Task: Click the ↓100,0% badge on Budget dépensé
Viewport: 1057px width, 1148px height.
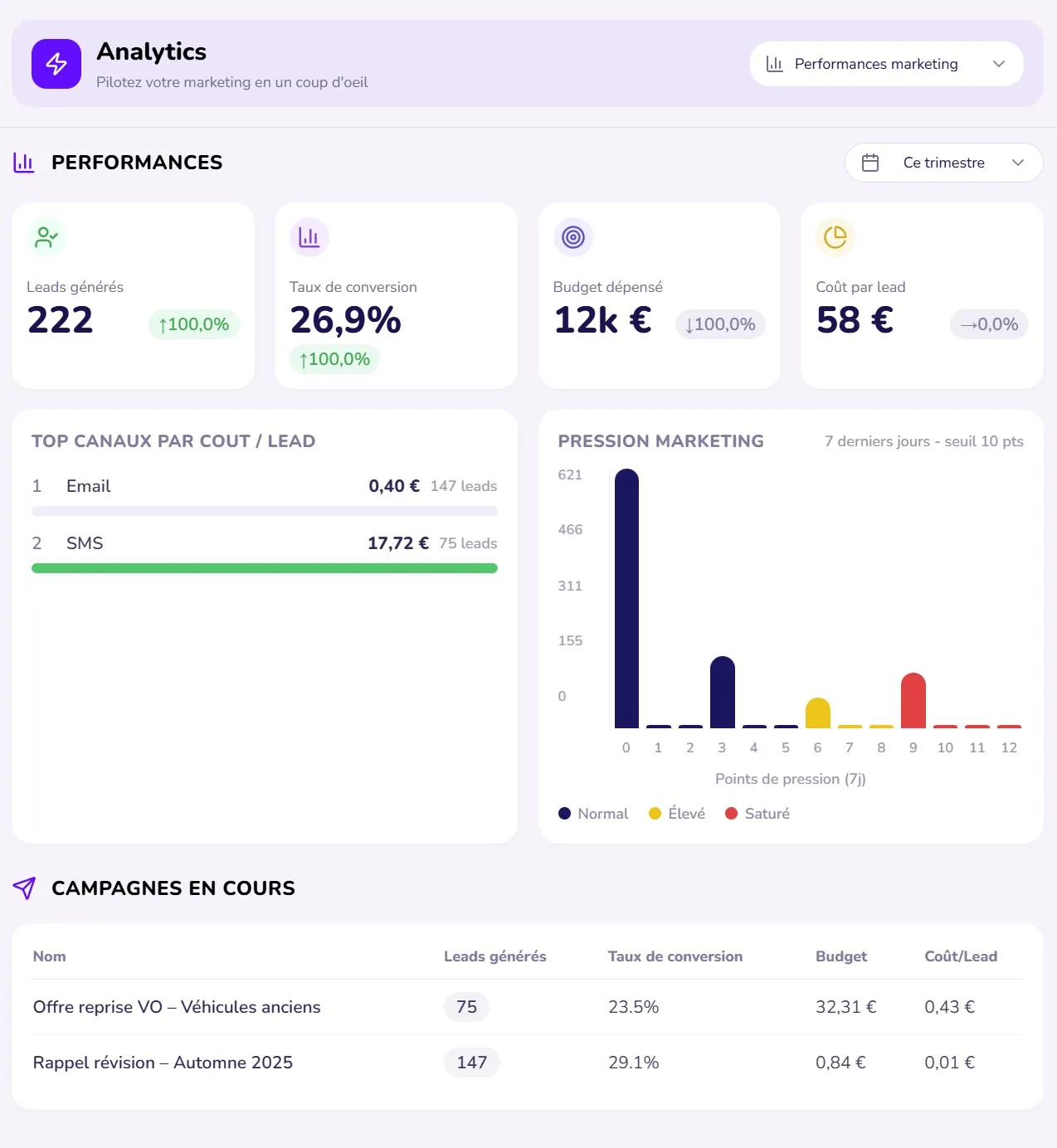Action: point(720,324)
